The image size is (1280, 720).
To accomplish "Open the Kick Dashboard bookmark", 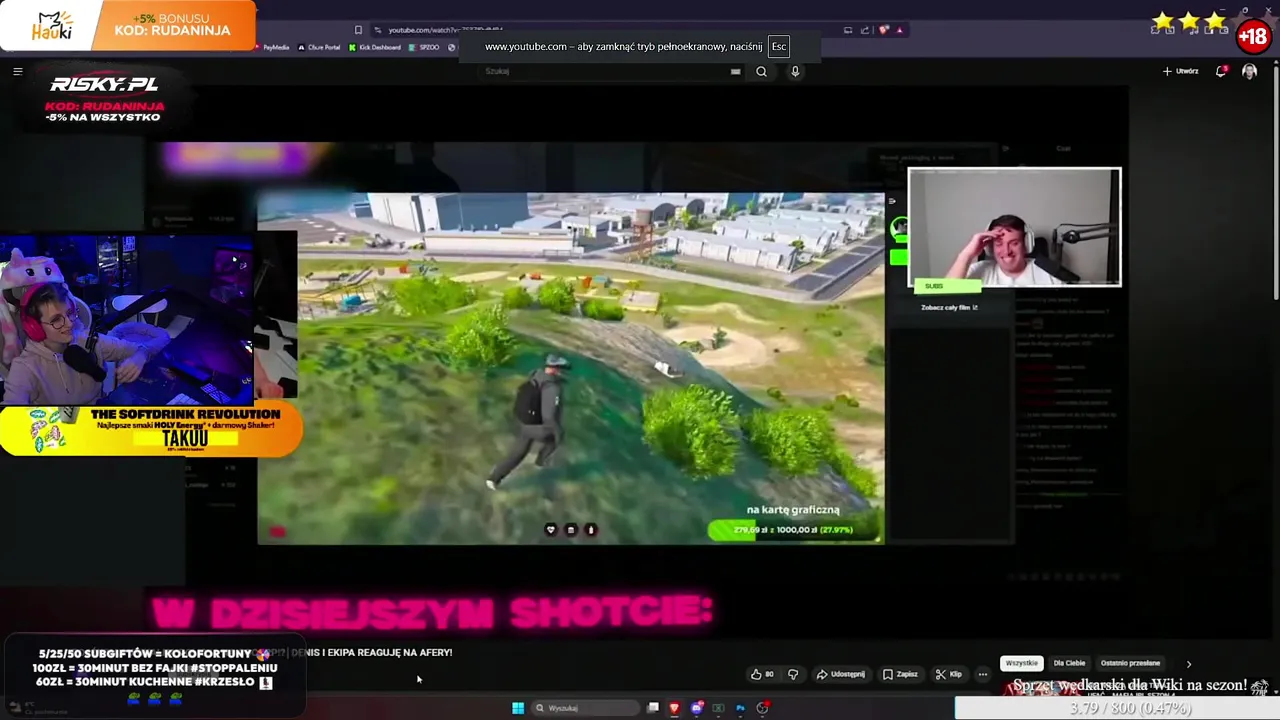I will 375,47.
